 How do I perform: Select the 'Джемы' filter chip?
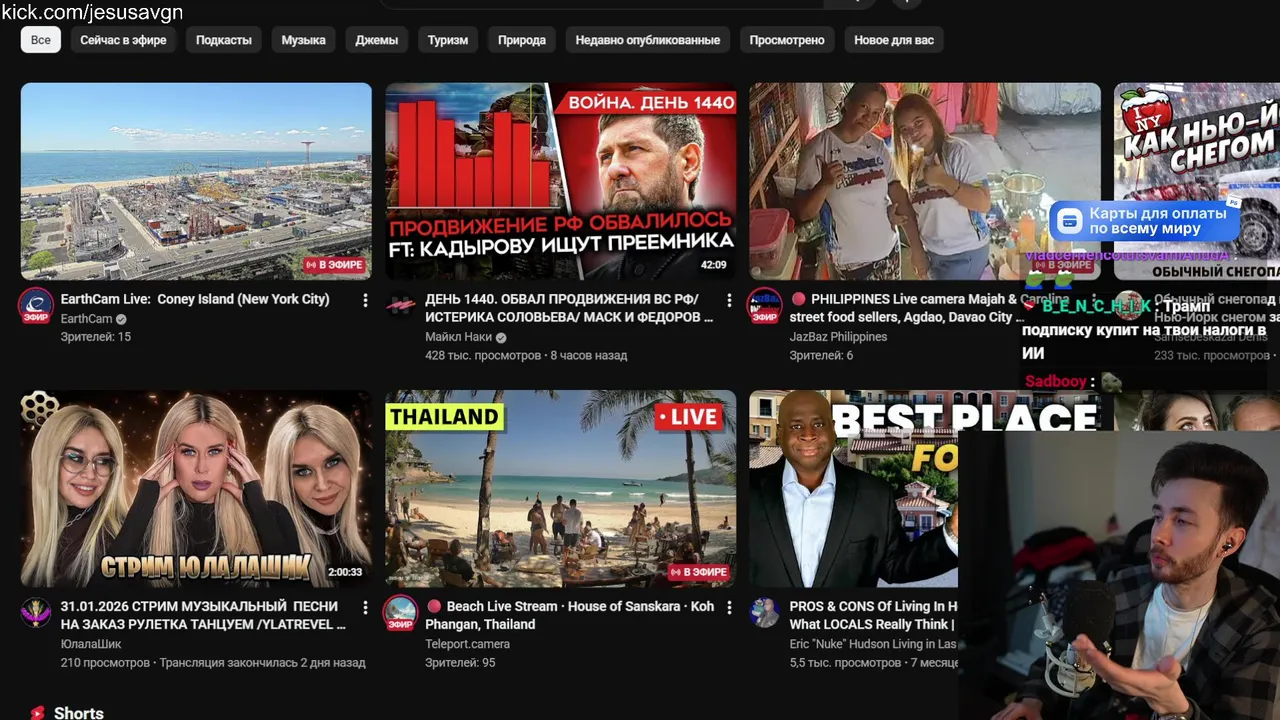377,40
